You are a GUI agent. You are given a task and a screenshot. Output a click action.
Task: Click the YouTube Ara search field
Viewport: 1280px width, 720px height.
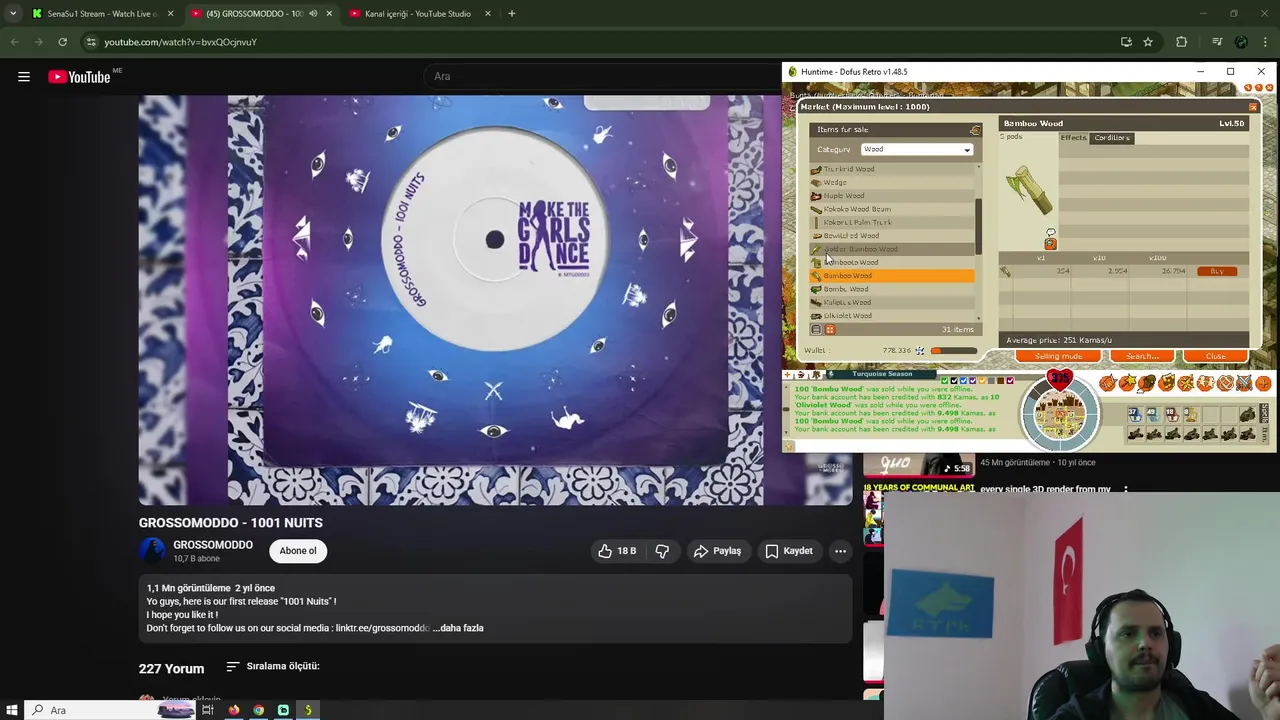click(600, 76)
